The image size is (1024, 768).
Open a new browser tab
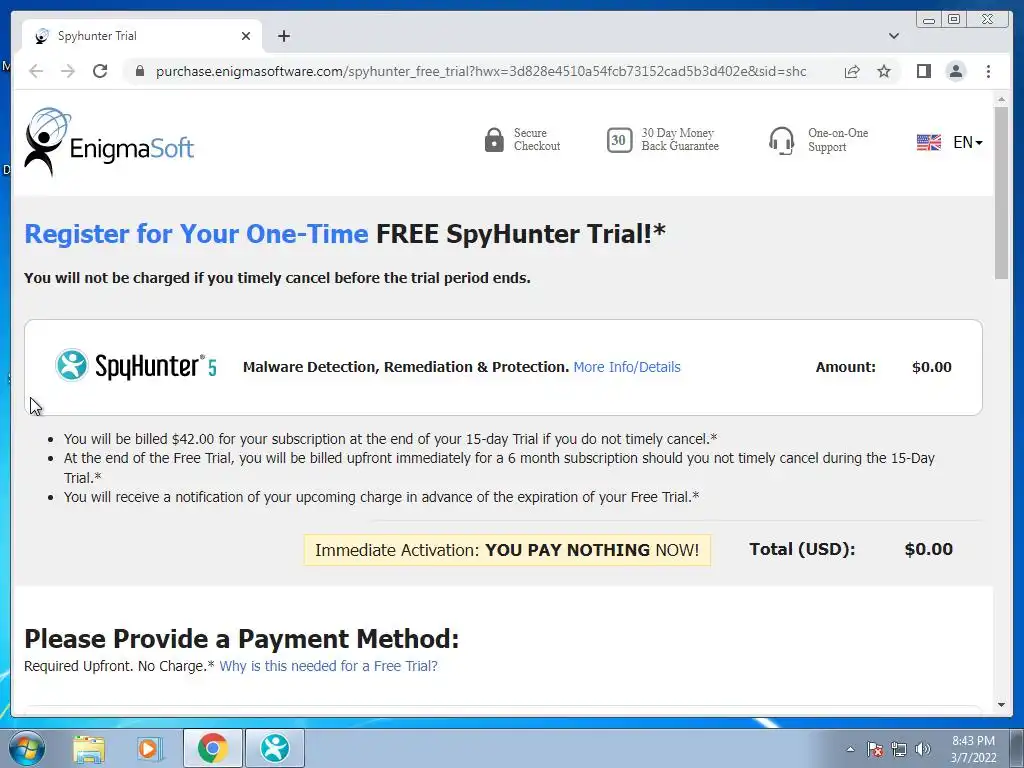[284, 36]
